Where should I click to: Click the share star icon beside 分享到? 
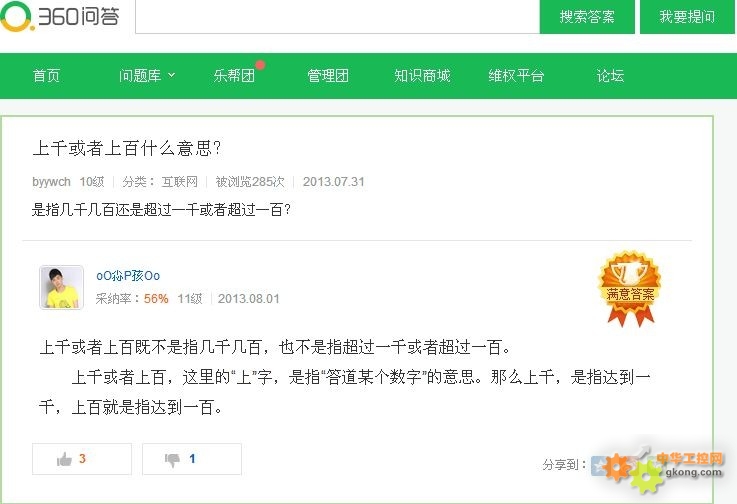point(599,465)
